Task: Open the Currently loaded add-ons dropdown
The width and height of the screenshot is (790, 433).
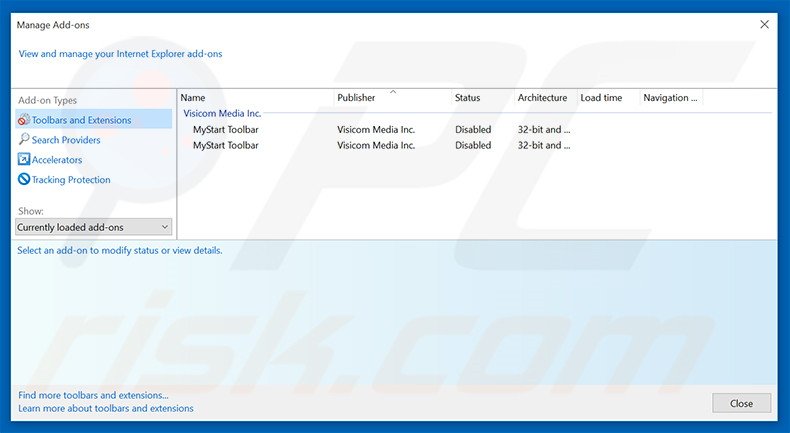Action: pos(94,227)
